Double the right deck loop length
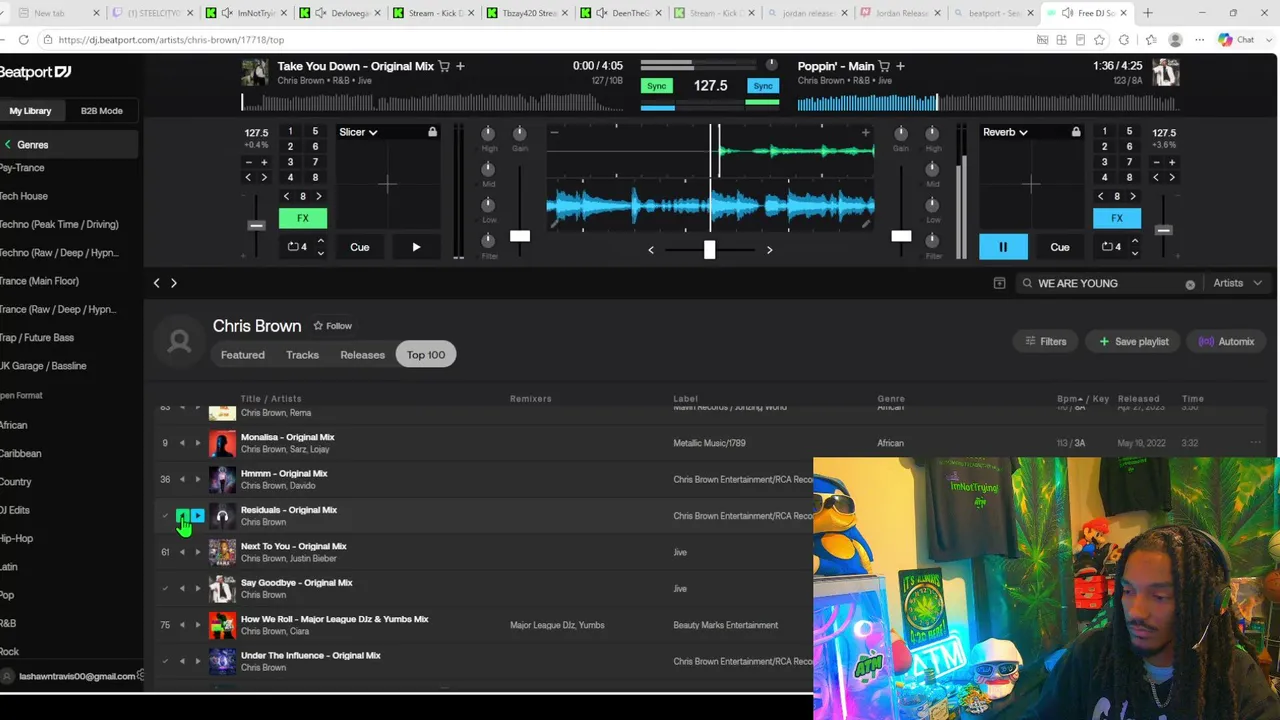Viewport: 1280px width, 720px height. pyautogui.click(x=1133, y=197)
